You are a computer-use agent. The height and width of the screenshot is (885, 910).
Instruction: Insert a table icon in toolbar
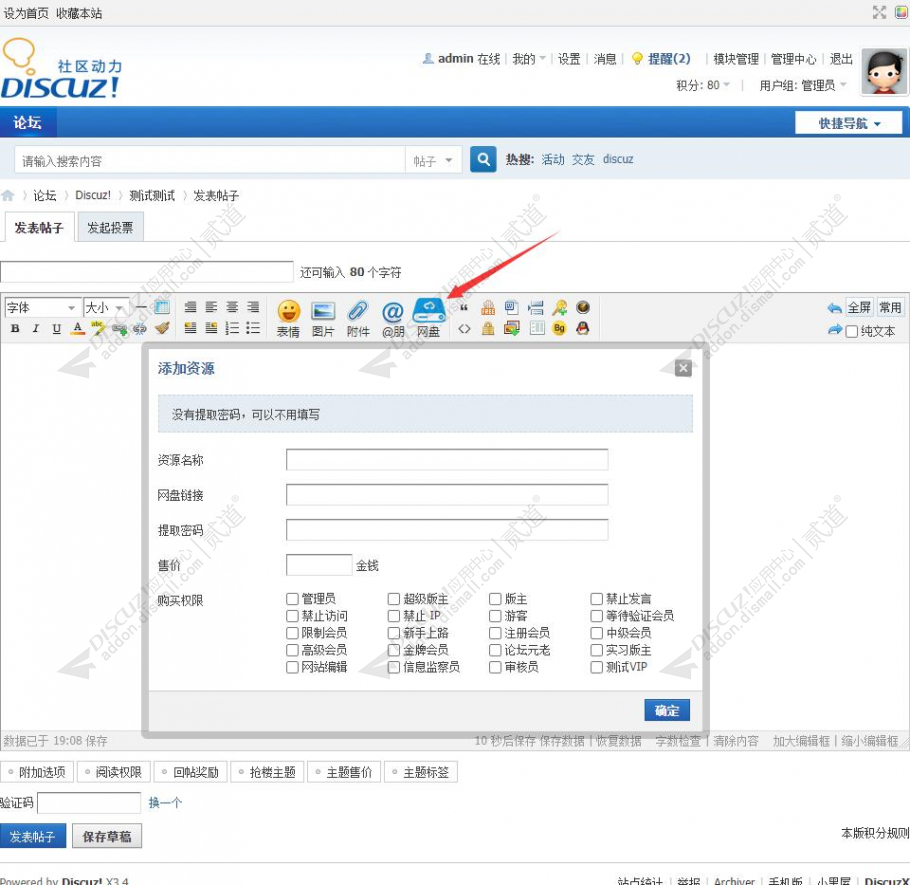162,307
